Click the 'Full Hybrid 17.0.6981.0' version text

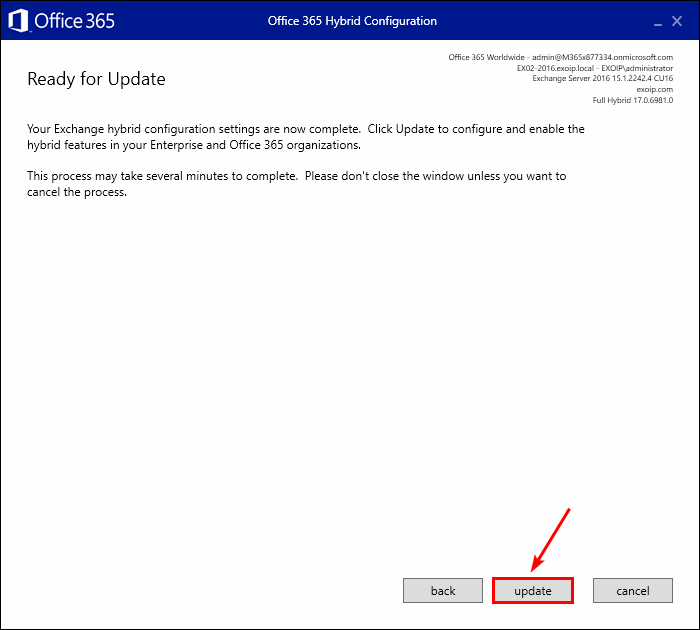point(633,100)
